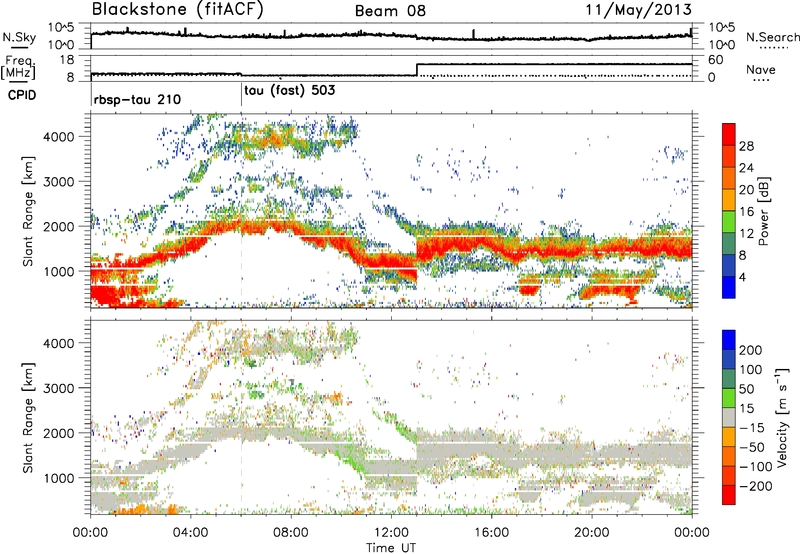Click the CPID change marker line at 06:00

click(241, 95)
